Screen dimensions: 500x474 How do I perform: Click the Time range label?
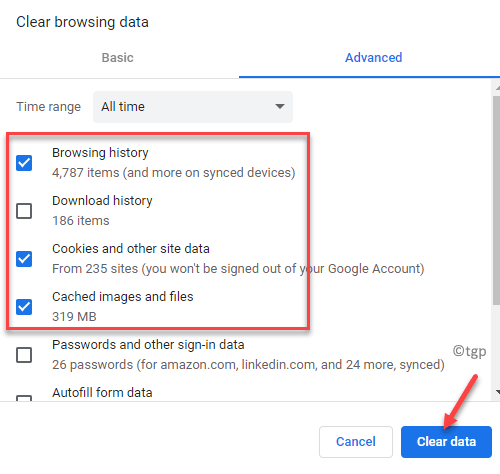click(48, 107)
